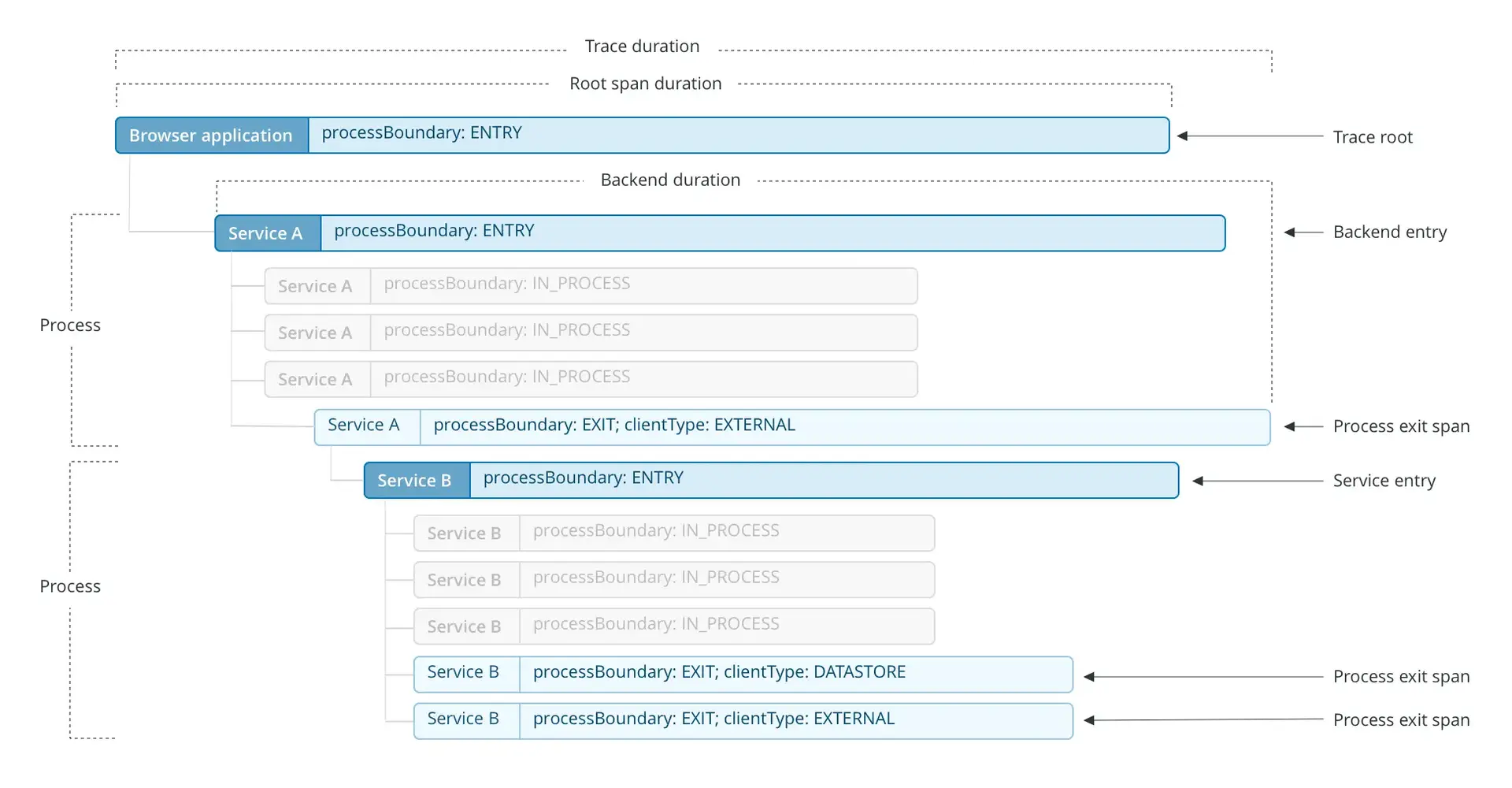Viewport: 1512px width, 788px height.
Task: Click the Service B ENTRY span header
Action: coord(416,480)
